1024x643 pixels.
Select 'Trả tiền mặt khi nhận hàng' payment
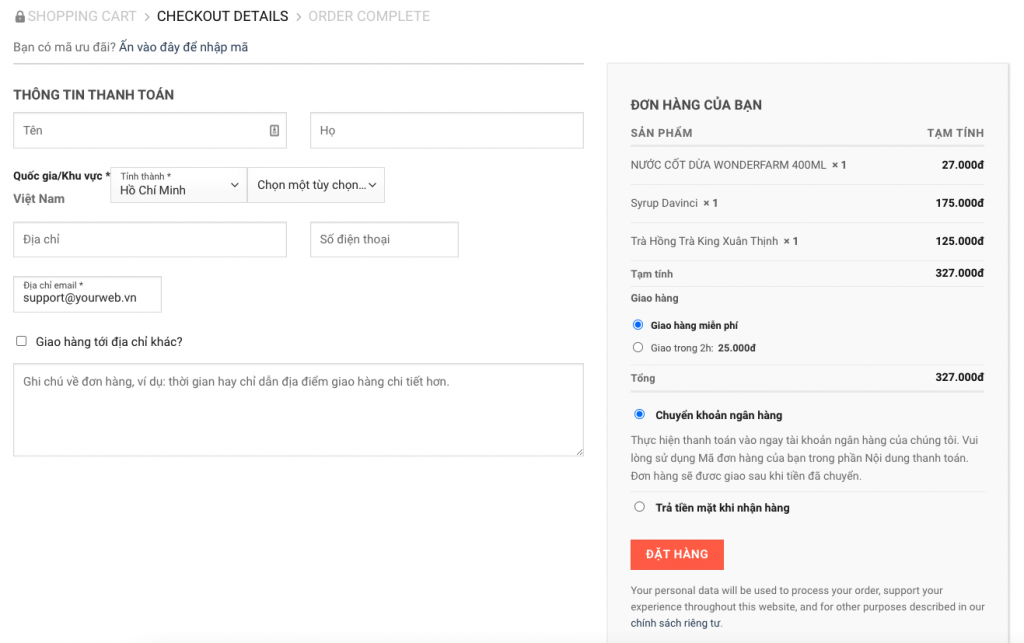pos(640,507)
